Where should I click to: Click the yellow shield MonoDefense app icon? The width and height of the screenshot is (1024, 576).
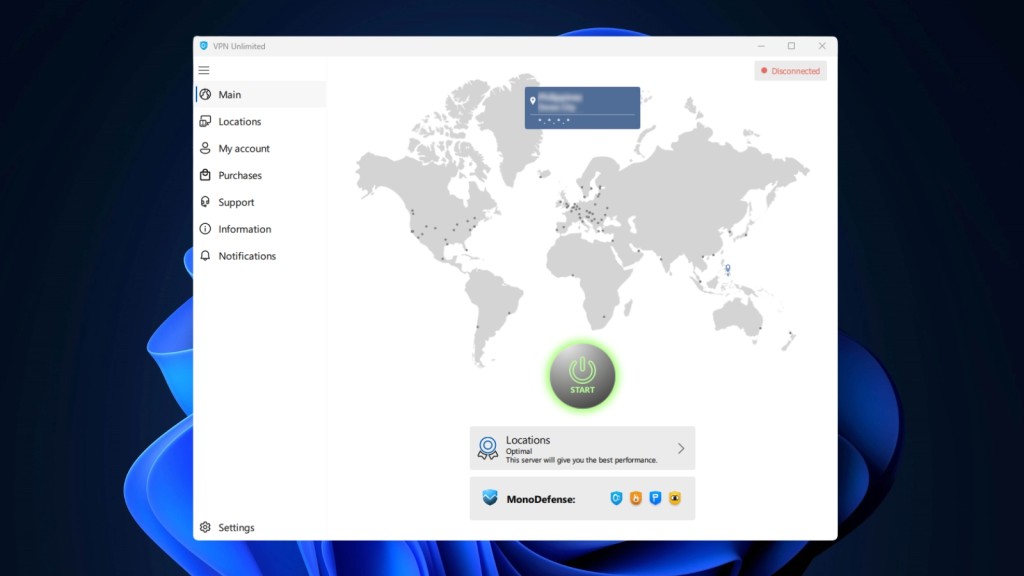675,498
